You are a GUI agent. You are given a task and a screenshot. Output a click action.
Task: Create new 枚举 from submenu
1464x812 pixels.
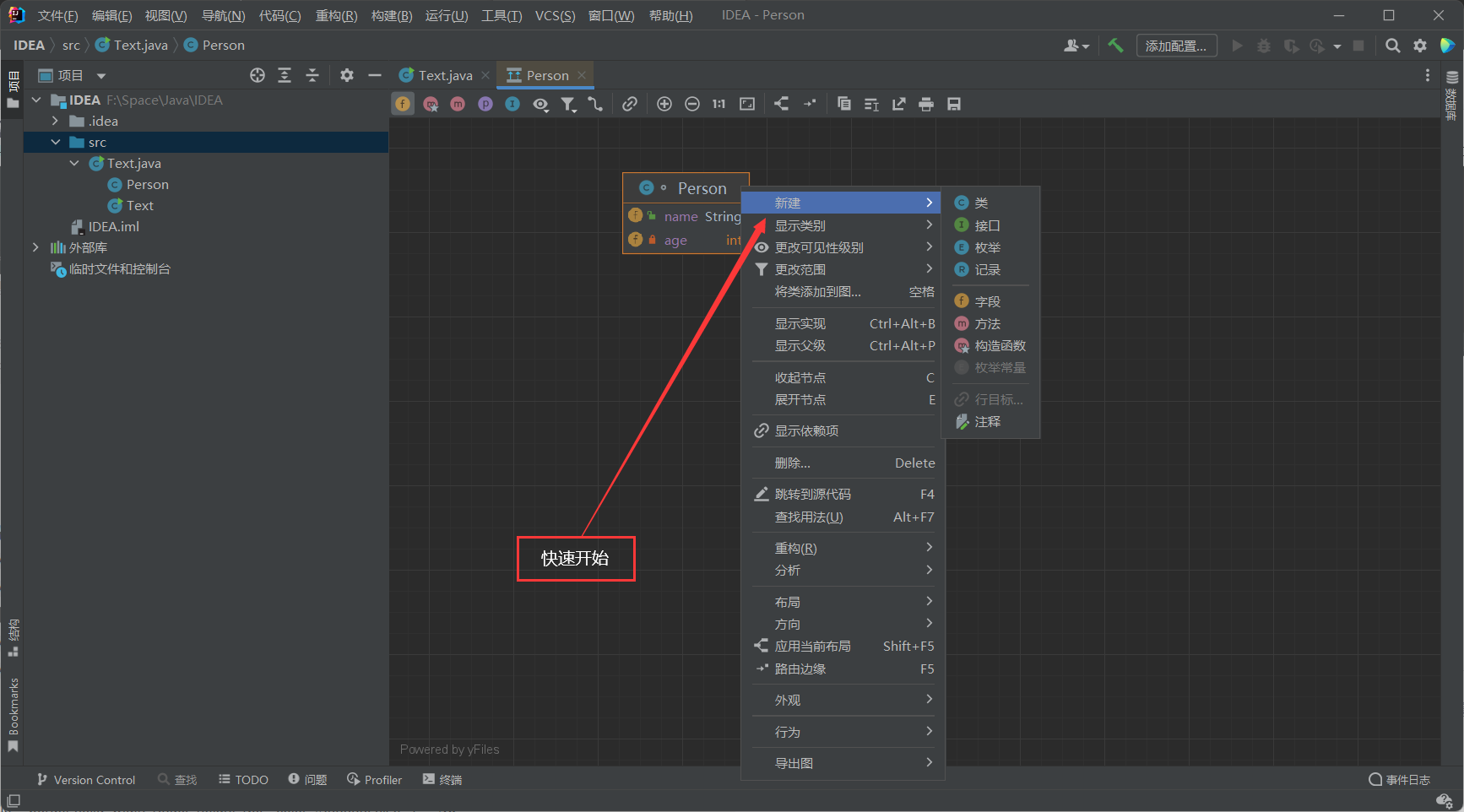click(x=990, y=247)
